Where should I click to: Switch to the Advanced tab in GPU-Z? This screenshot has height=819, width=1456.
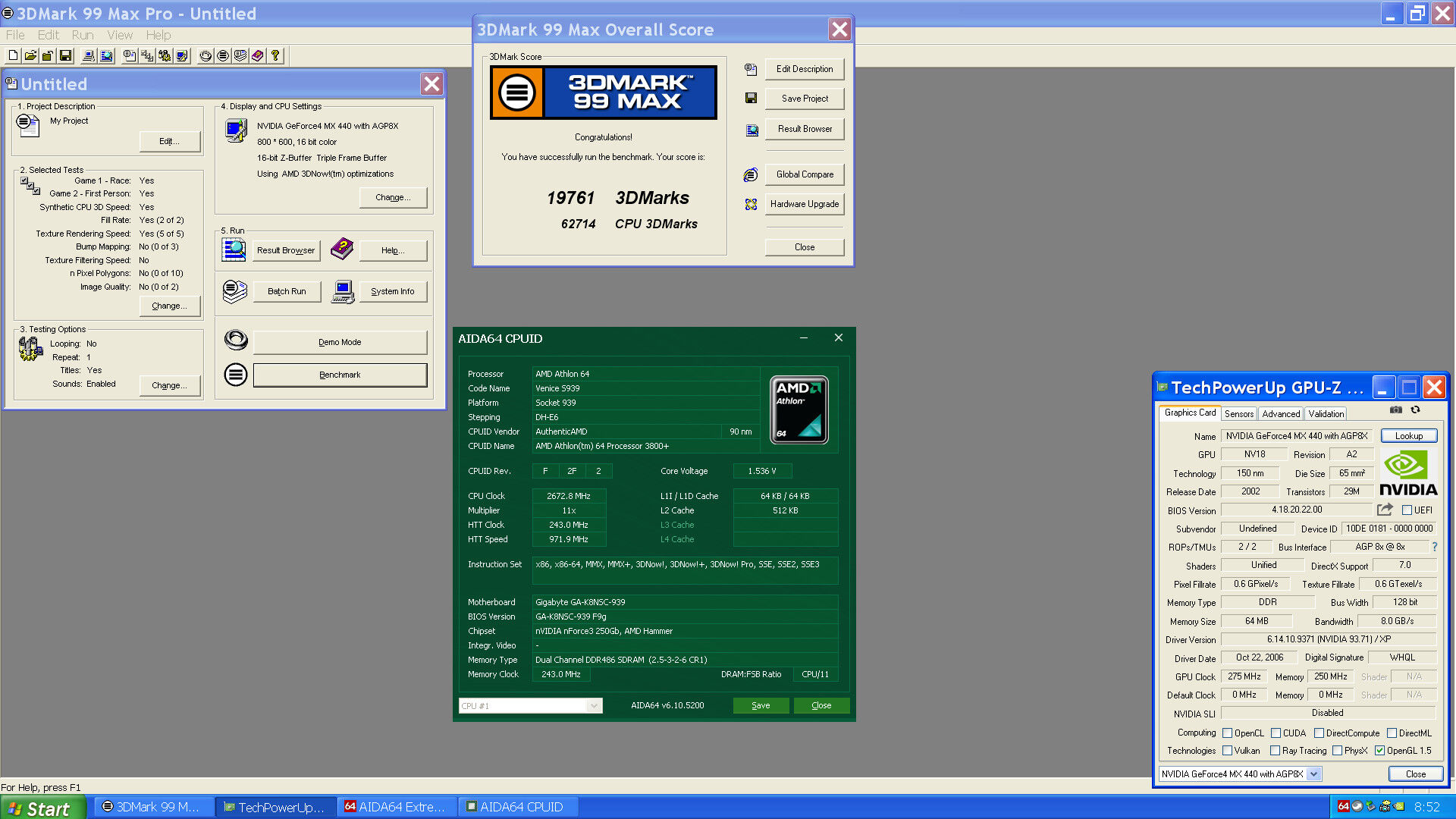[x=1281, y=414]
